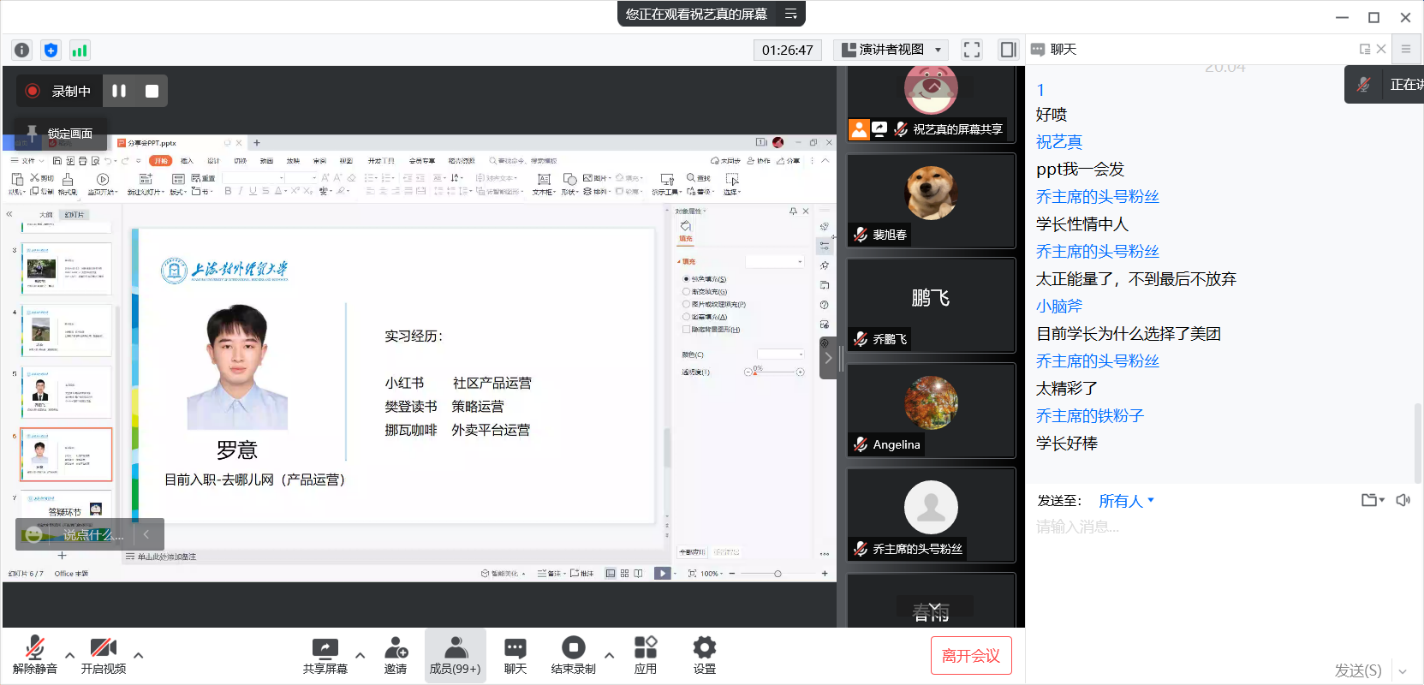This screenshot has width=1424, height=685.
Task: Open chat folder file icon
Action: (x=1370, y=500)
